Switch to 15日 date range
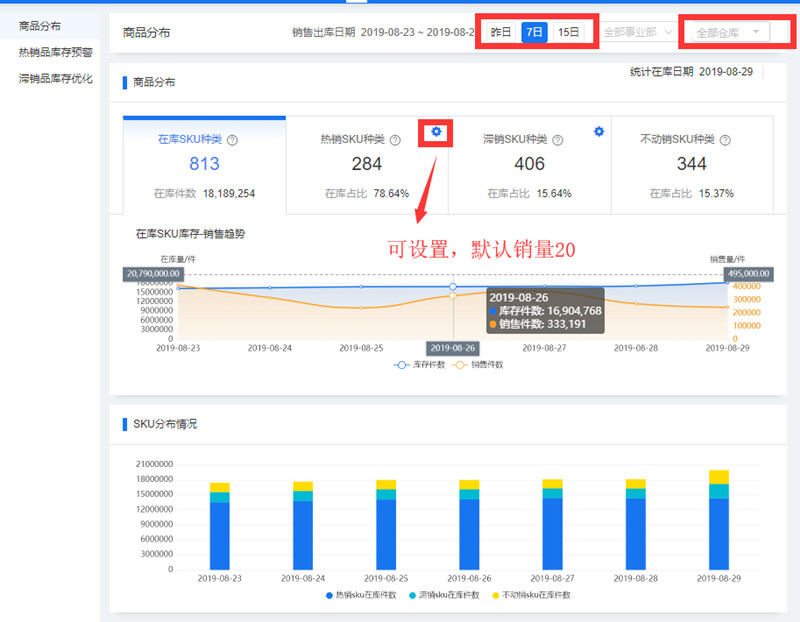This screenshot has height=622, width=800. click(x=568, y=32)
